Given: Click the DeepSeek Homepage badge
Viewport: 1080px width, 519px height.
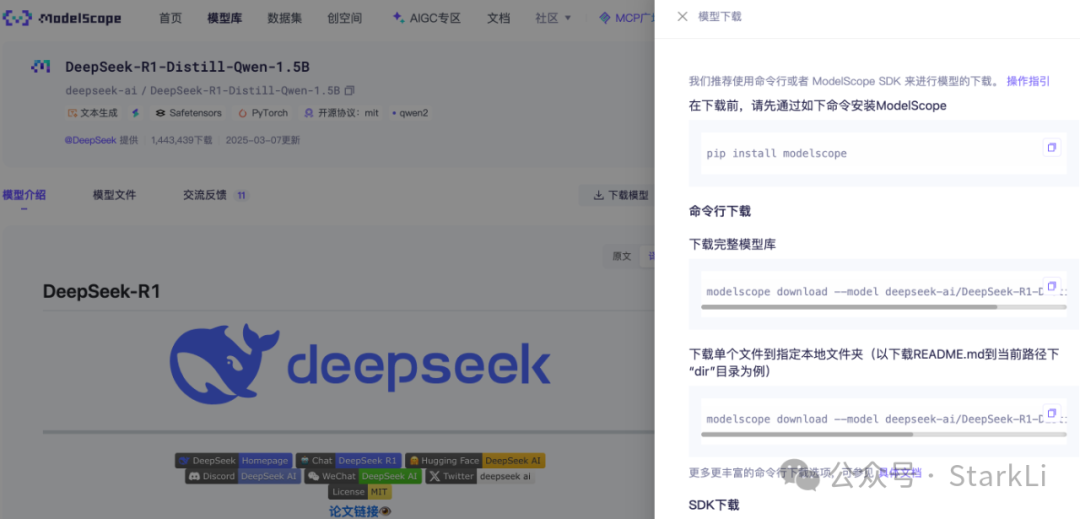Looking at the screenshot, I should (x=233, y=460).
